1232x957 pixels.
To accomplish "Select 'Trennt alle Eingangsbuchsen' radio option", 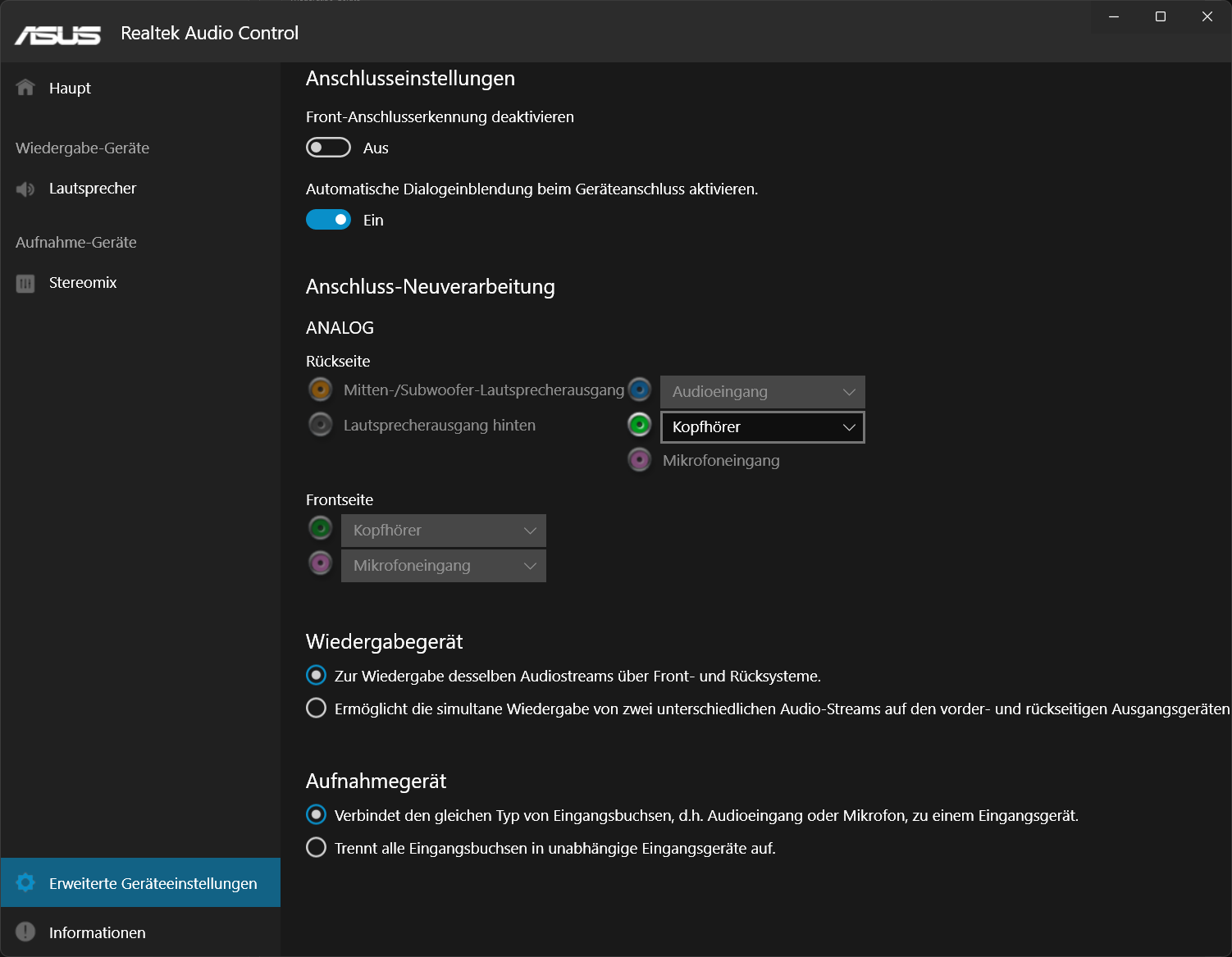I will [x=316, y=847].
